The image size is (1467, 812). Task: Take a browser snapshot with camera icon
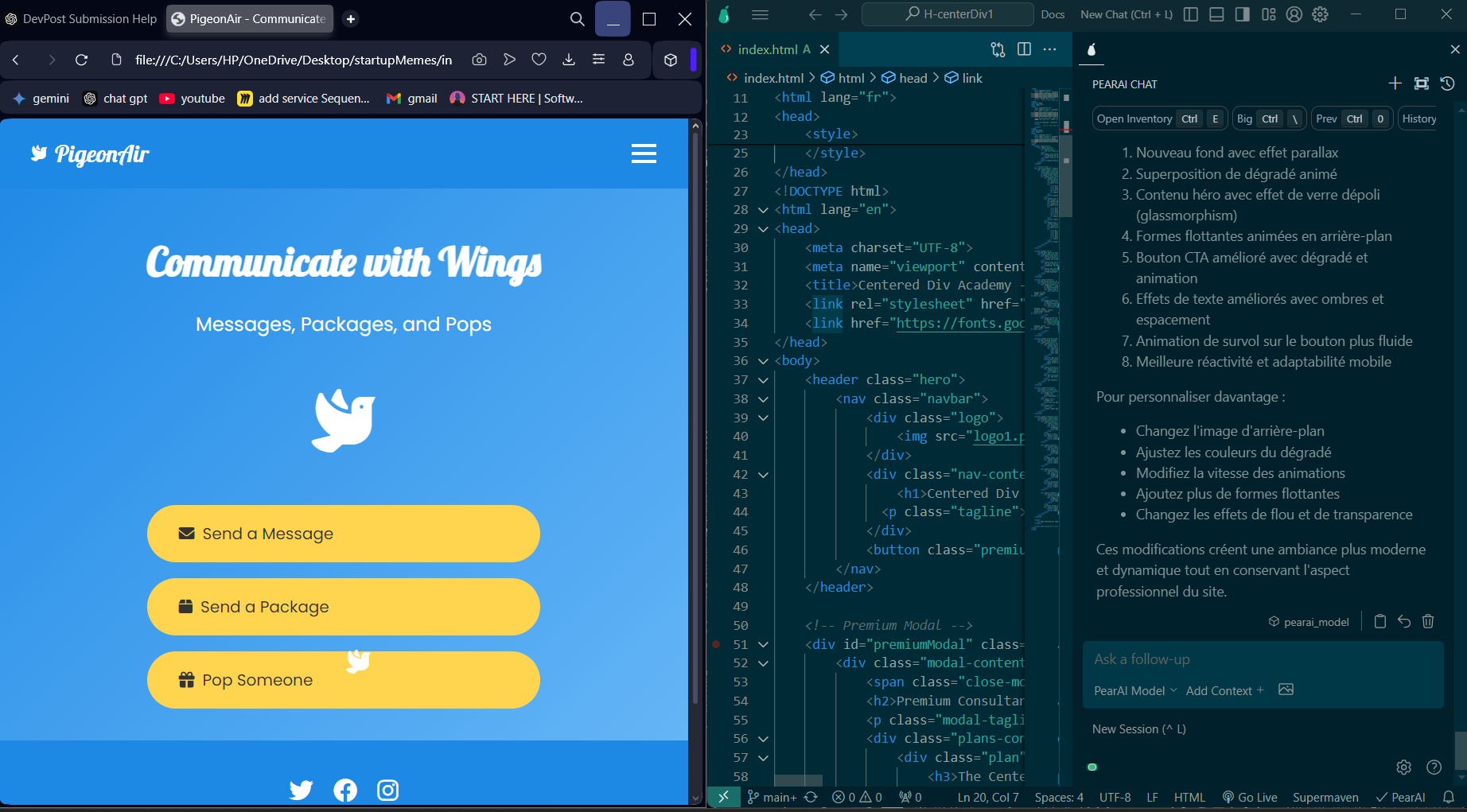[479, 60]
